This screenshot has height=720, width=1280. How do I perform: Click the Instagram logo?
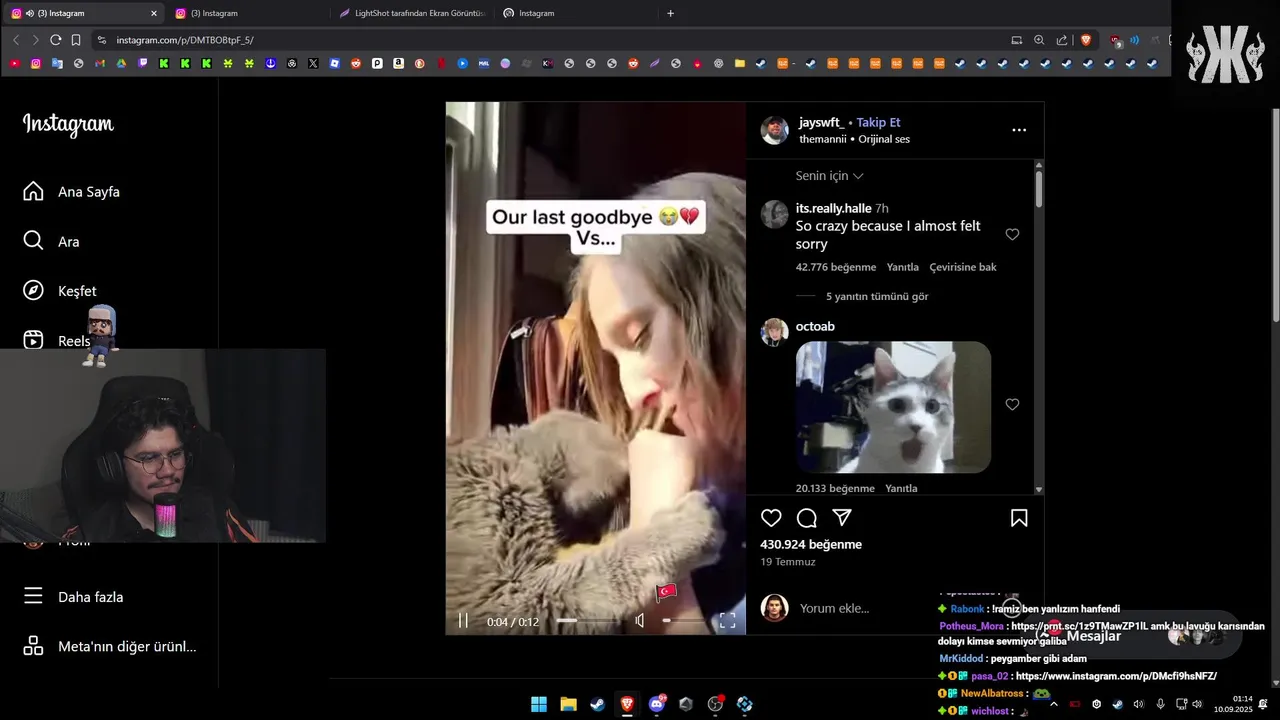(68, 124)
